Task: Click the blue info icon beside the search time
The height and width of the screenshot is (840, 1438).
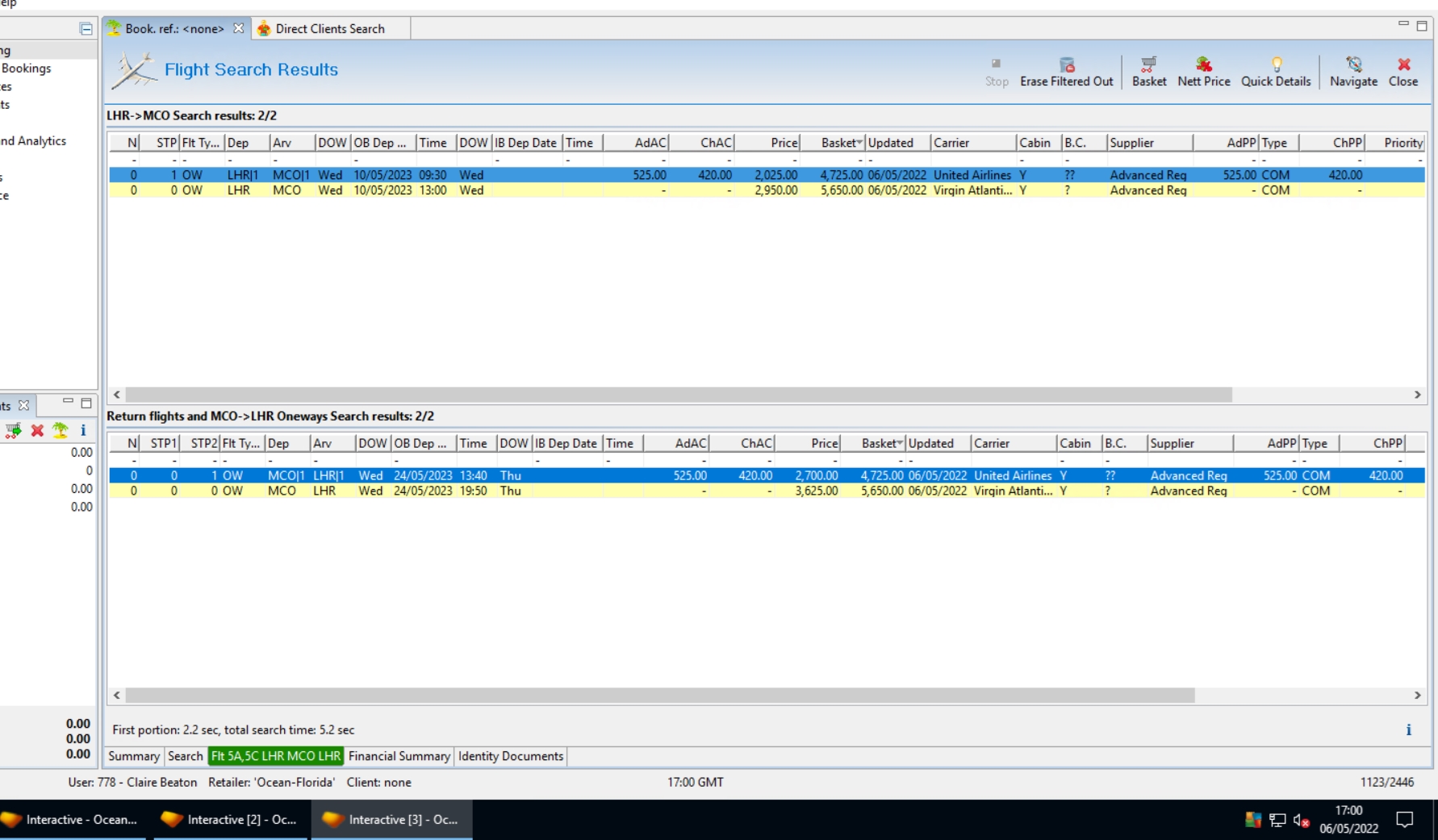Action: (1408, 729)
